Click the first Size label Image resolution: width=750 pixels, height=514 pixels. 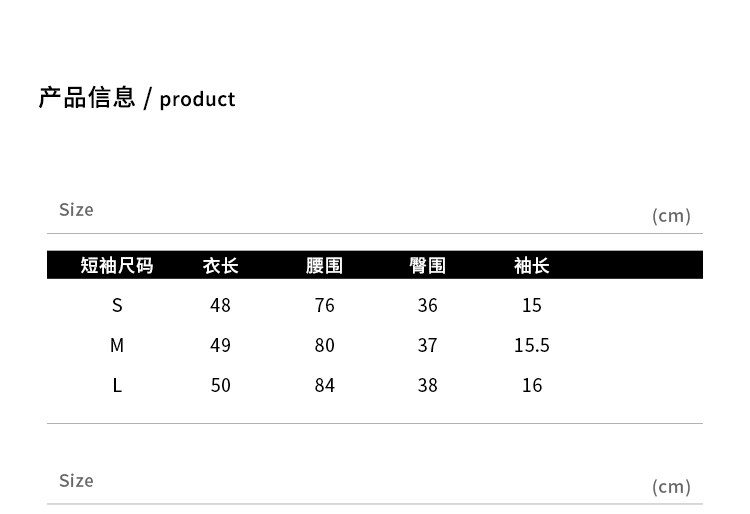[76, 209]
